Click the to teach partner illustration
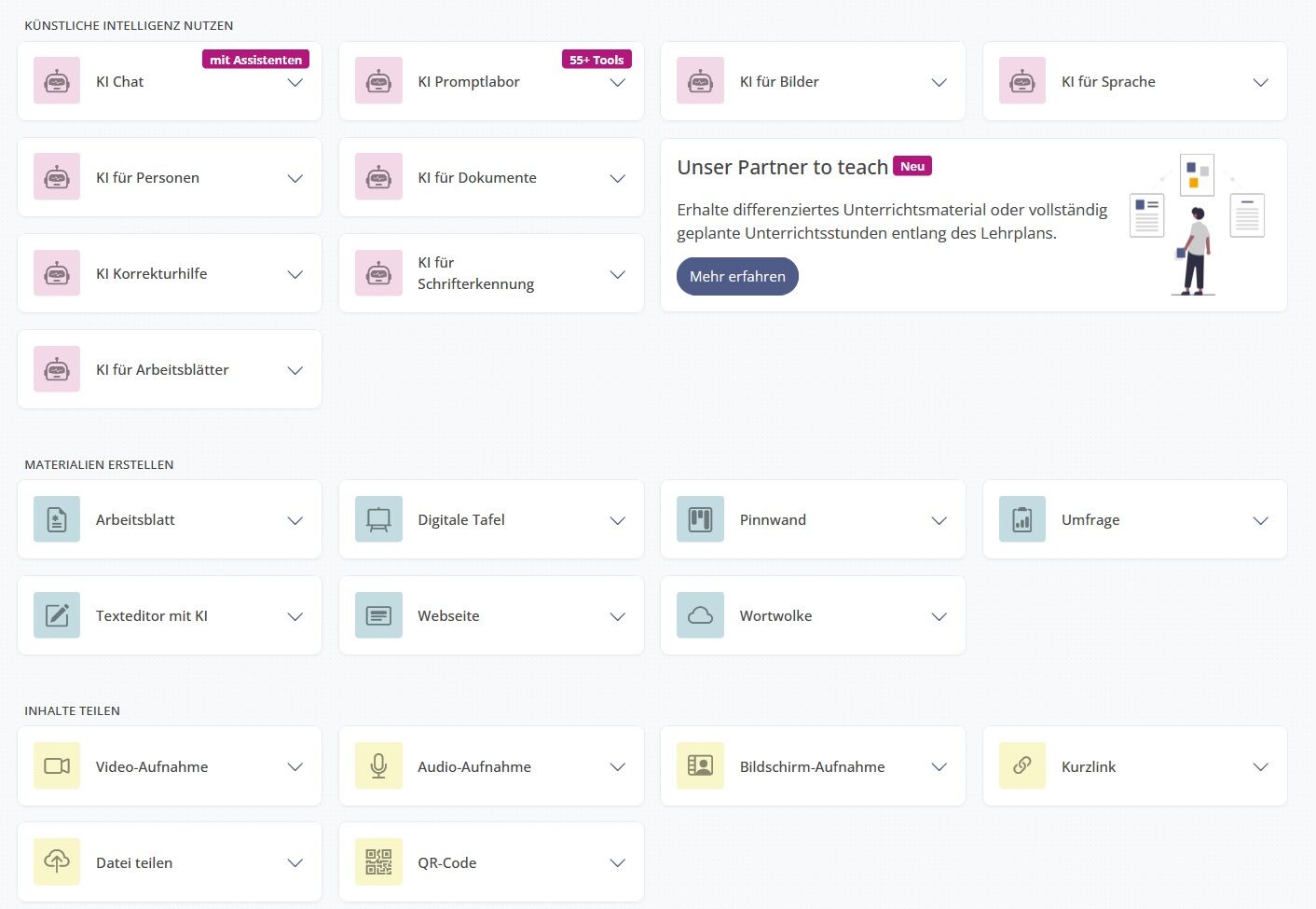The width and height of the screenshot is (1316, 909). click(x=1197, y=225)
